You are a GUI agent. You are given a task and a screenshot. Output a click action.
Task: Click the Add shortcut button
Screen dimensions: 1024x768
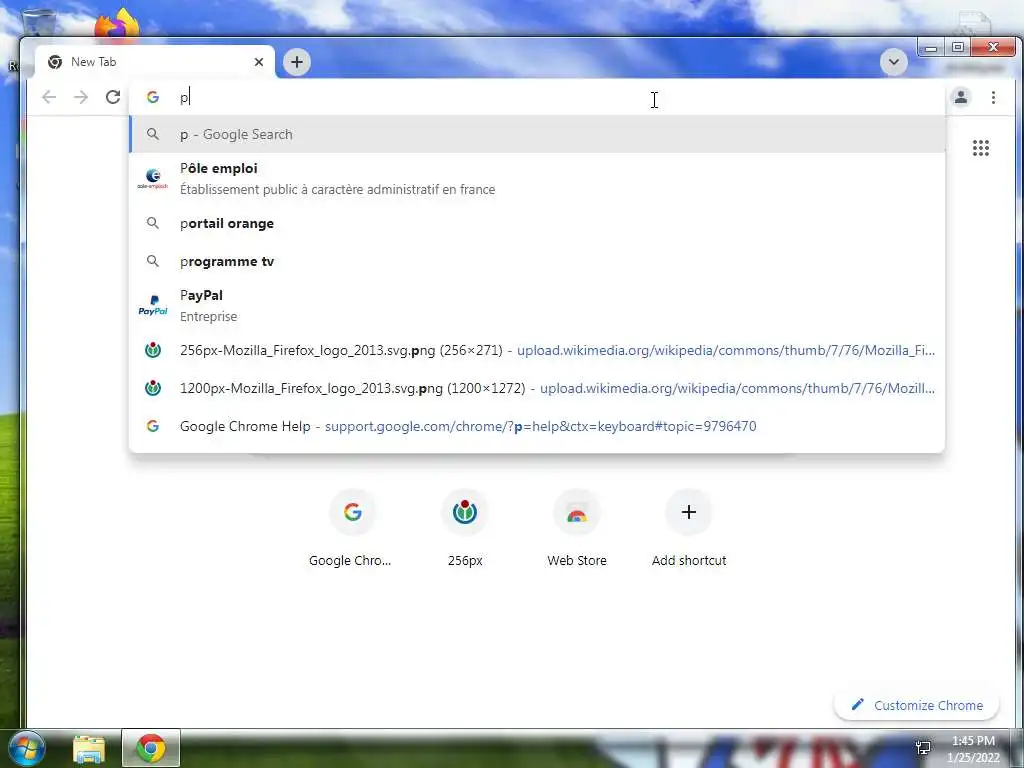(689, 528)
